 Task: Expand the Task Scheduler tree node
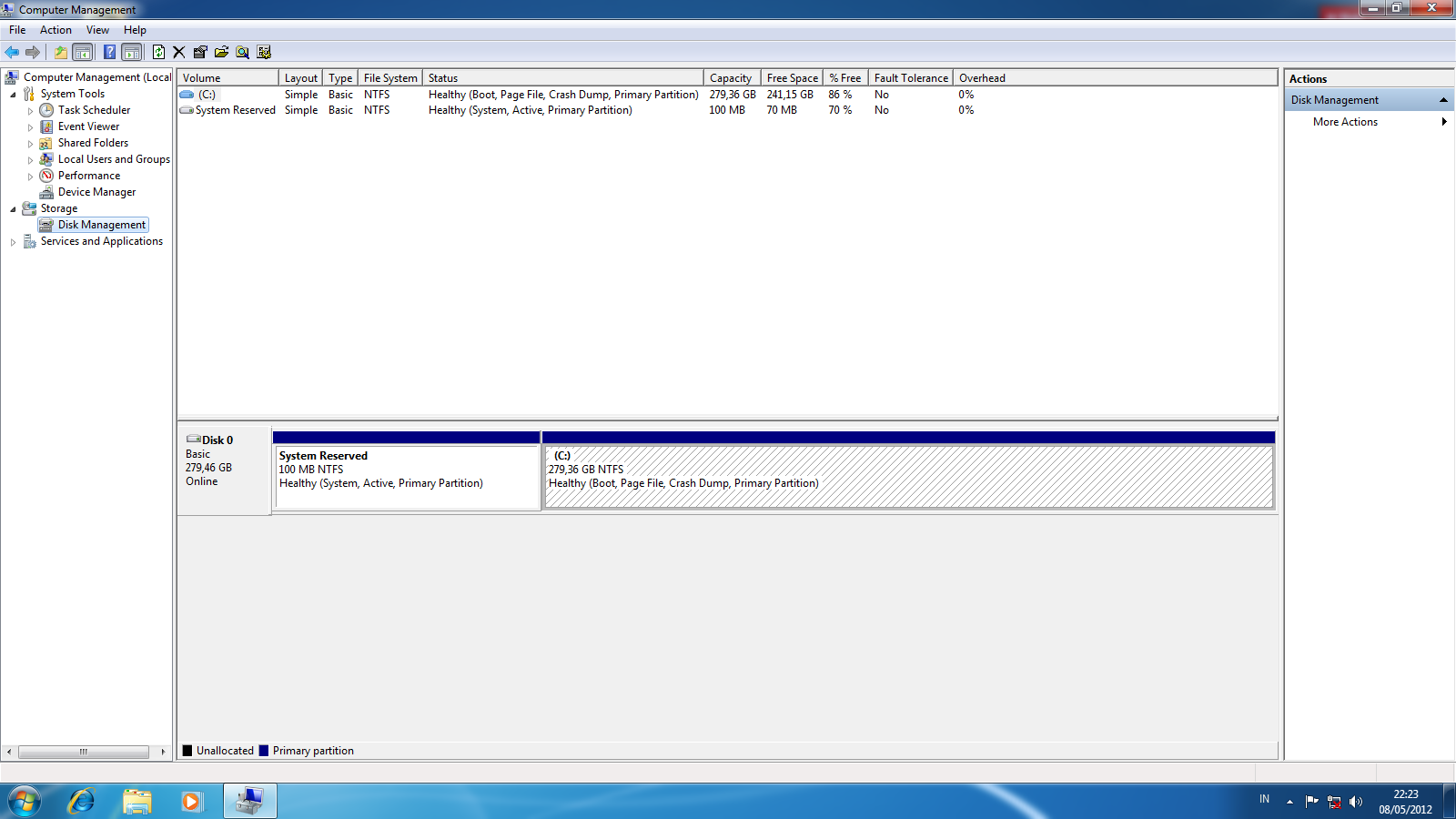pos(30,111)
